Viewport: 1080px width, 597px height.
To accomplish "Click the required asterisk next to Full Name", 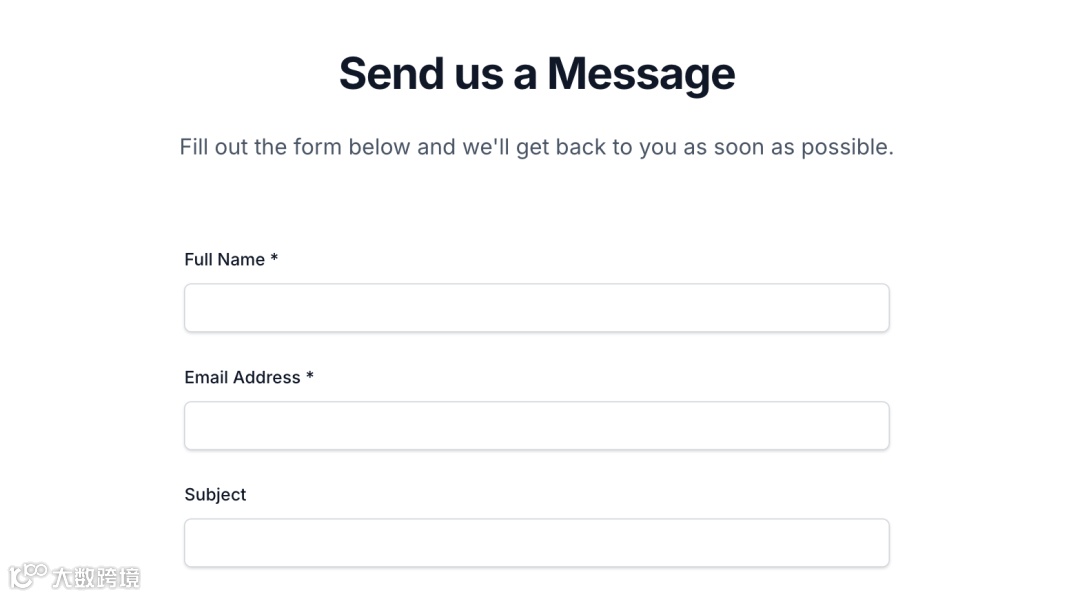I will [x=274, y=259].
